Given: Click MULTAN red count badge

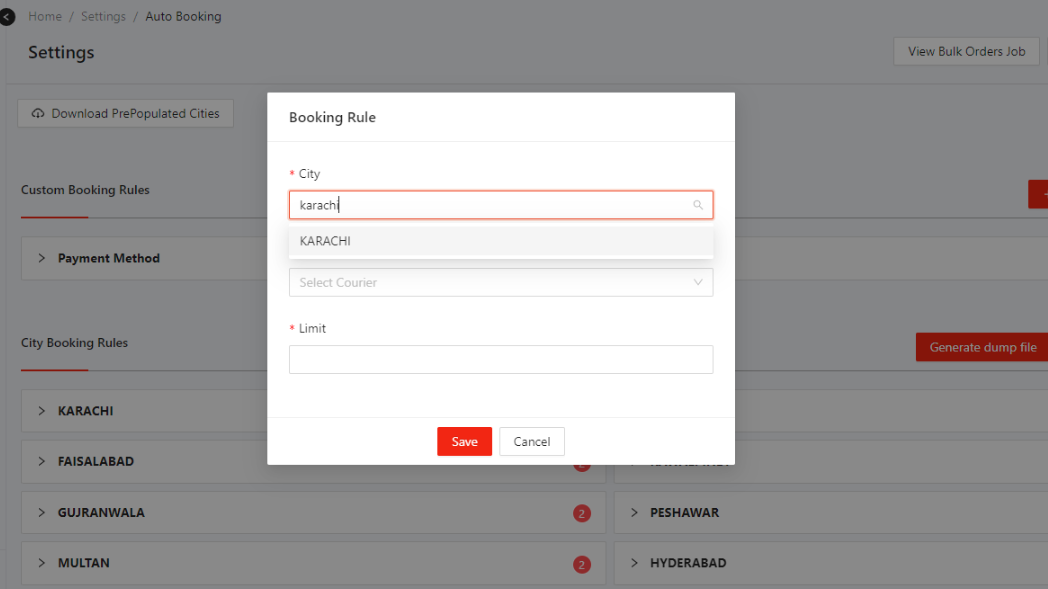Looking at the screenshot, I should (x=581, y=564).
